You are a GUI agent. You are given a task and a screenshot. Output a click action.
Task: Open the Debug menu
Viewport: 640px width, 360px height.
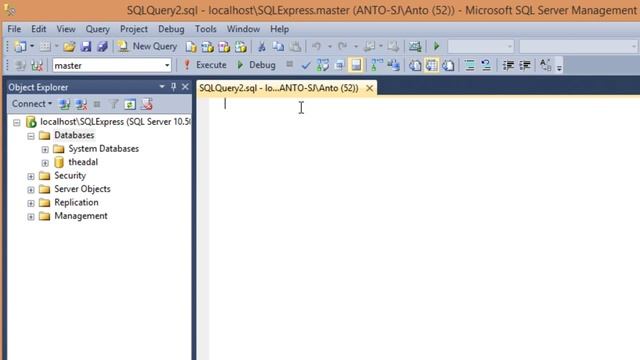pos(171,29)
